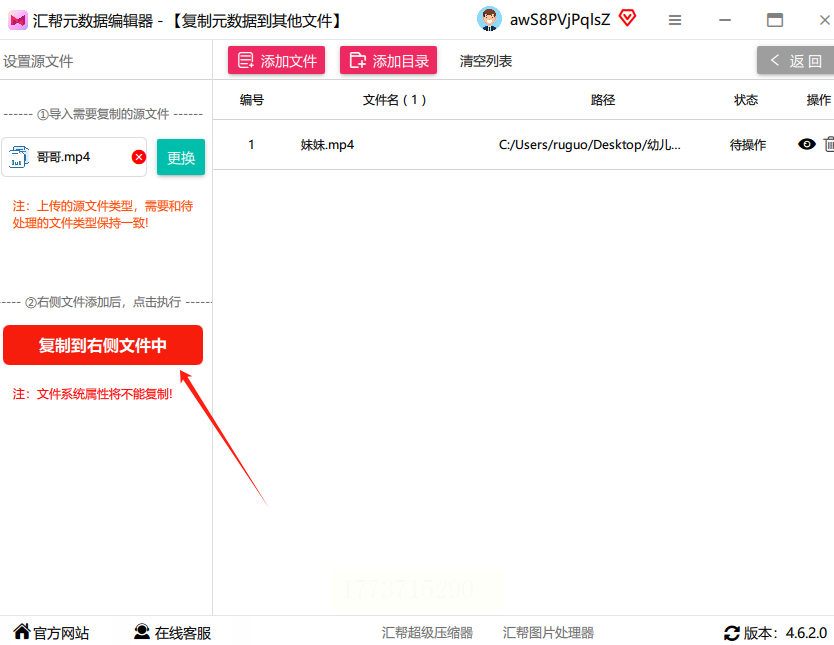Remove source file 哥哥.mp4 with red X

[139, 157]
